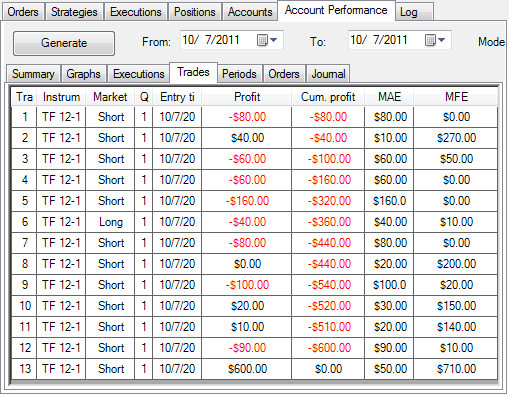Sort by the Profit column header

click(x=247, y=97)
